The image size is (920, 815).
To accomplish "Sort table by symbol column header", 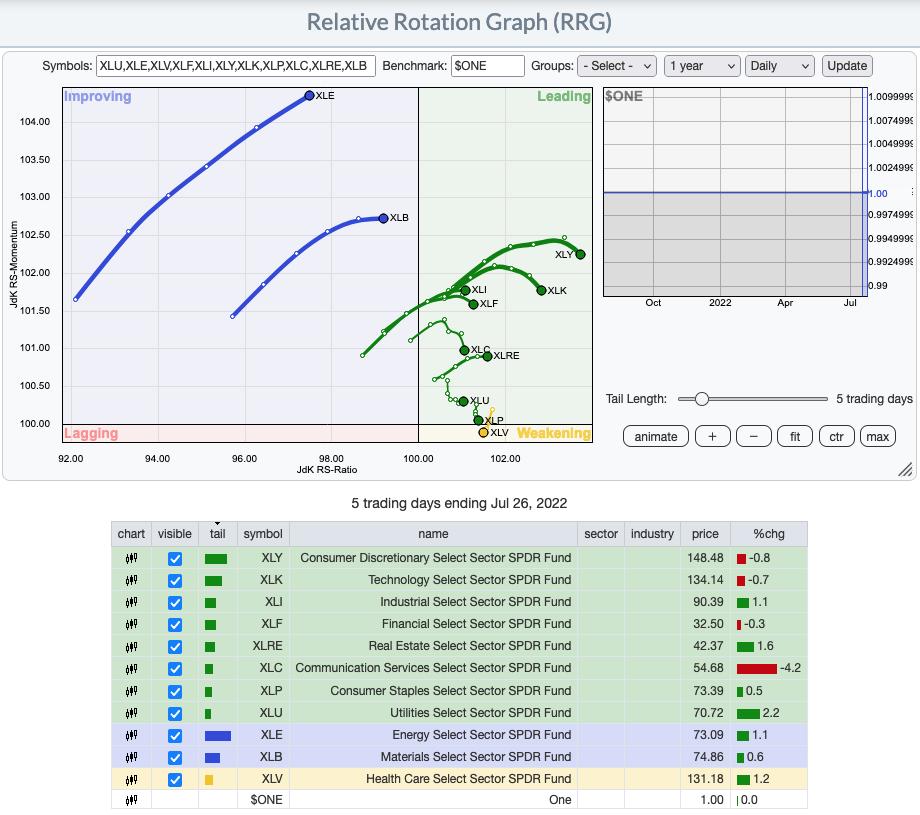I will pos(263,534).
